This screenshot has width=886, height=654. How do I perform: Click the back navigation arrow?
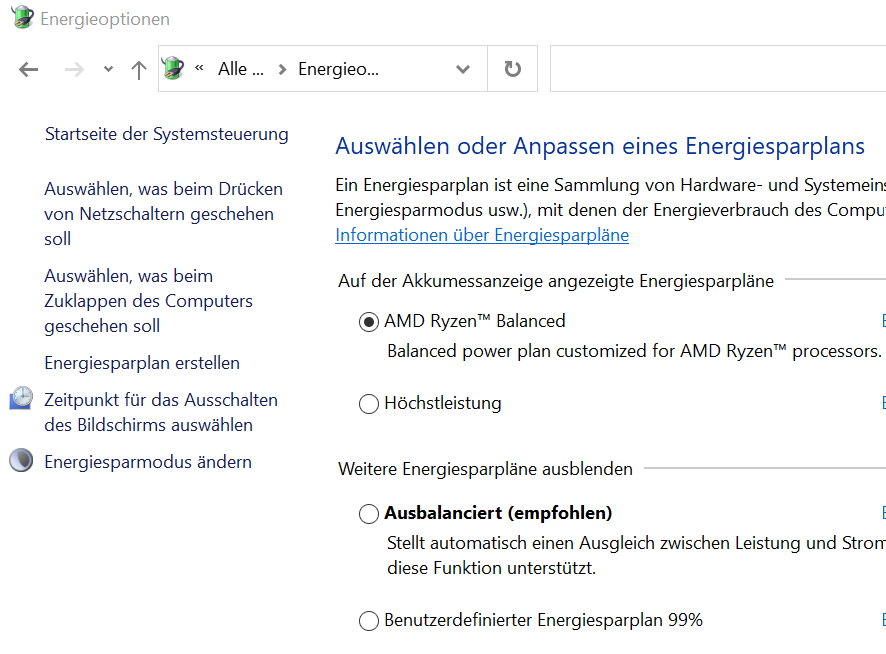28,69
